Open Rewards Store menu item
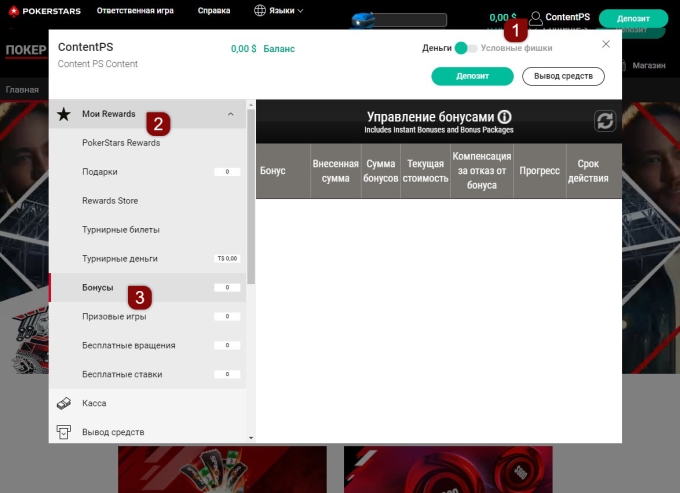680x493 pixels. [147, 201]
